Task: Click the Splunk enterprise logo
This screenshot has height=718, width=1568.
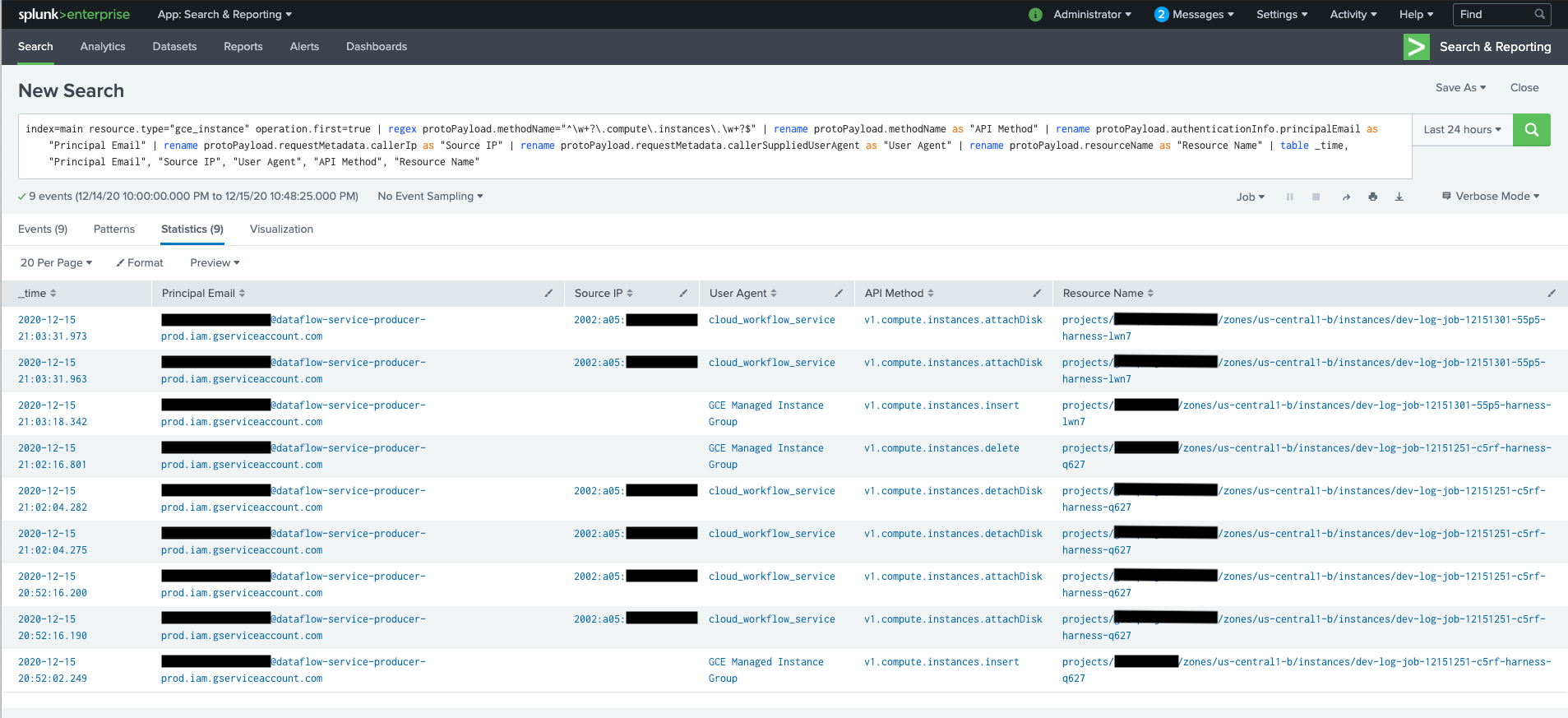Action: pyautogui.click(x=74, y=15)
